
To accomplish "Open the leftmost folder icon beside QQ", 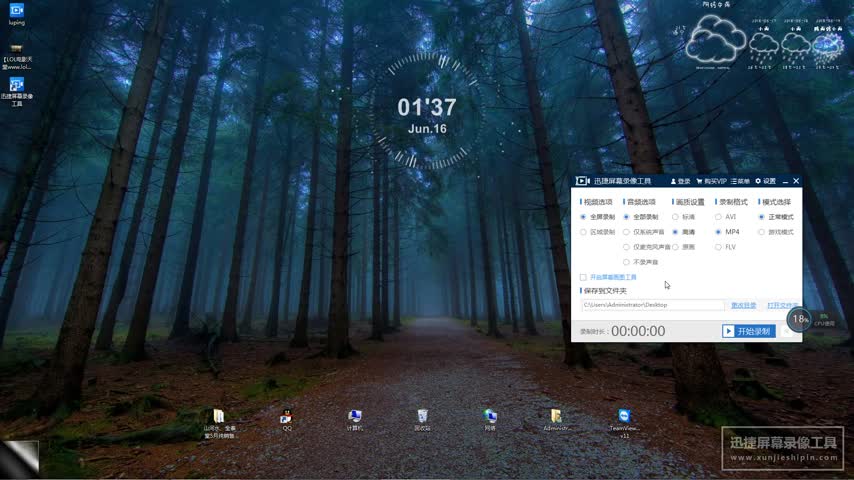I will (219, 423).
